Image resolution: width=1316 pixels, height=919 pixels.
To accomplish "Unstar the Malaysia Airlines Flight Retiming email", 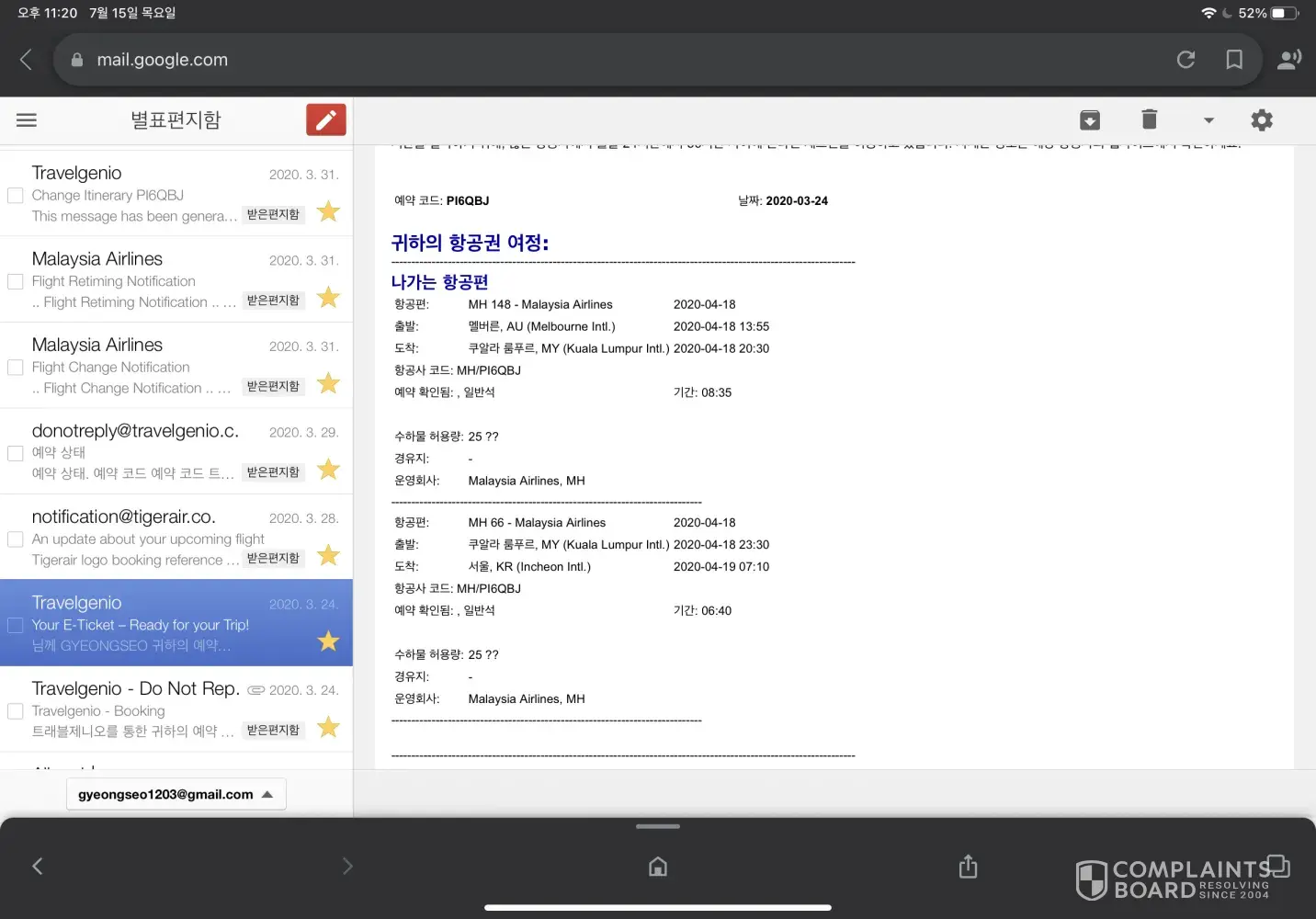I will 328,298.
